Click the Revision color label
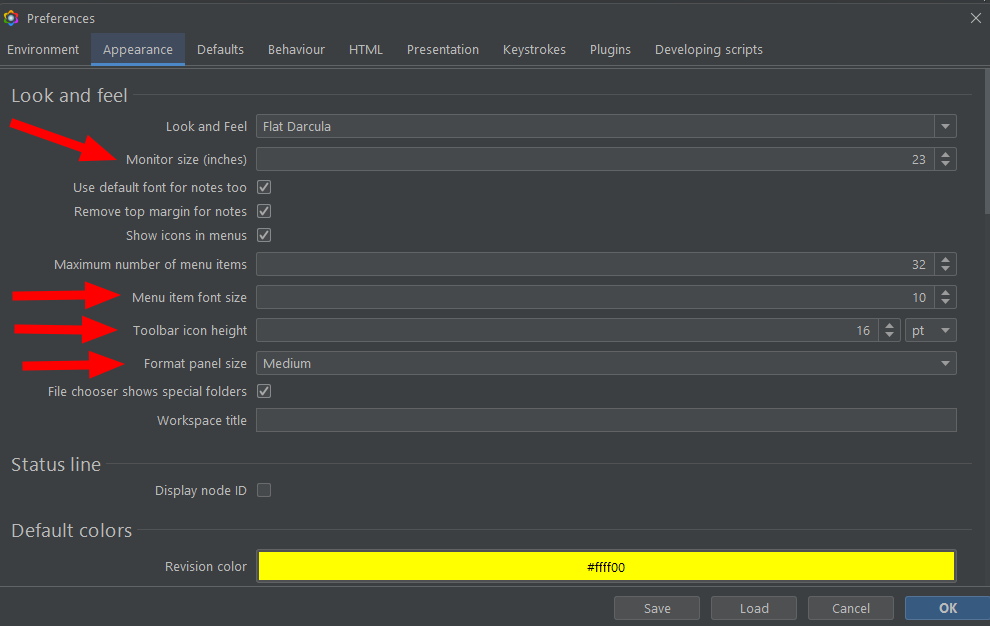 206,567
